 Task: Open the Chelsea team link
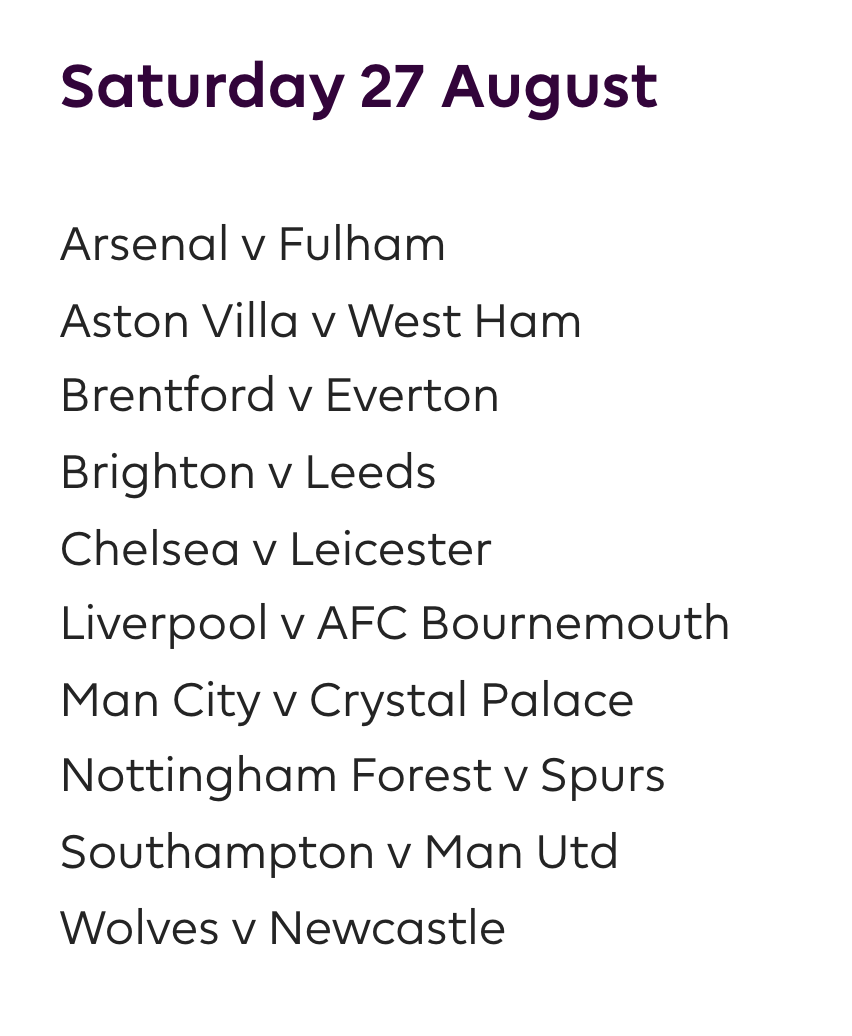click(x=150, y=549)
